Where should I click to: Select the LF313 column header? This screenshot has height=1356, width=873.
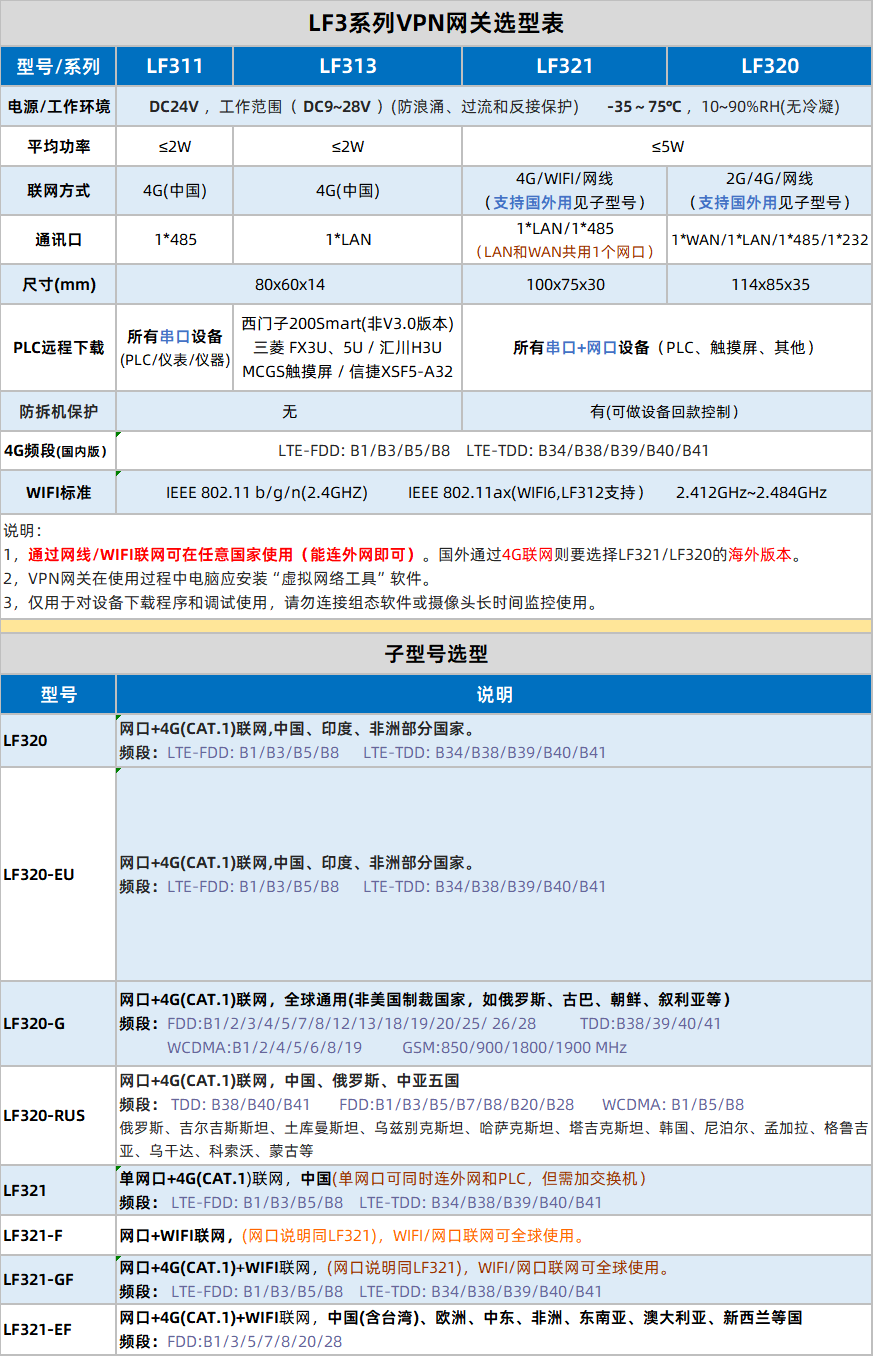pyautogui.click(x=347, y=66)
